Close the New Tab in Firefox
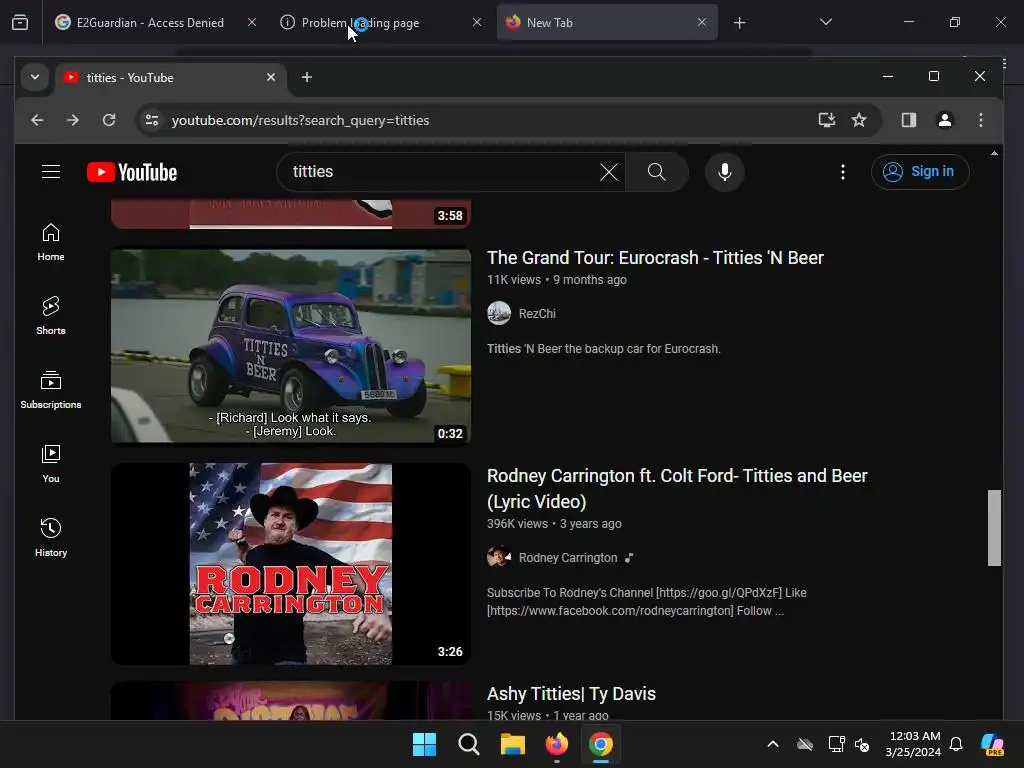The height and width of the screenshot is (768, 1024). pos(702,22)
